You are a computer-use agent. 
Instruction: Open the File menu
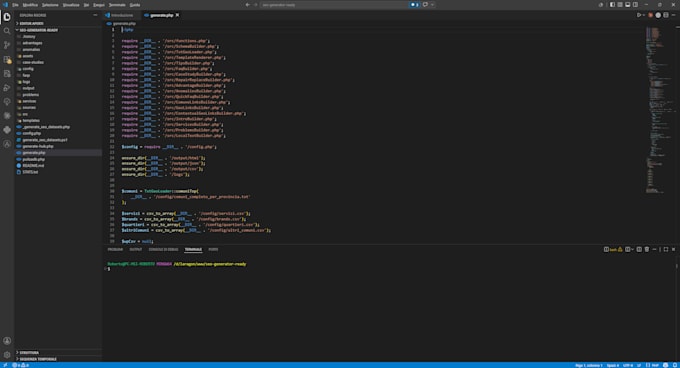point(16,5)
